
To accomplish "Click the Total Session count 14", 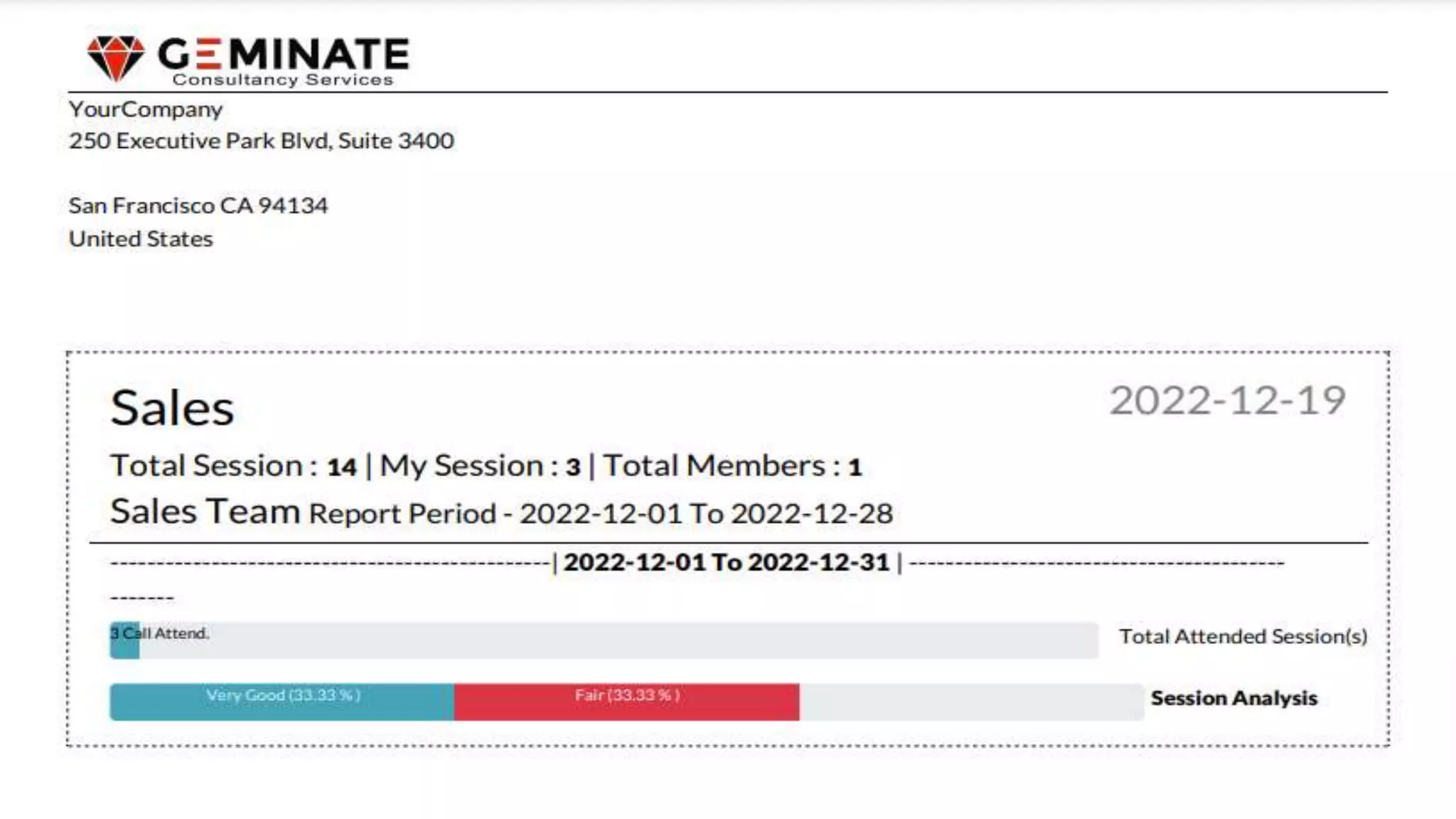I will pyautogui.click(x=341, y=467).
